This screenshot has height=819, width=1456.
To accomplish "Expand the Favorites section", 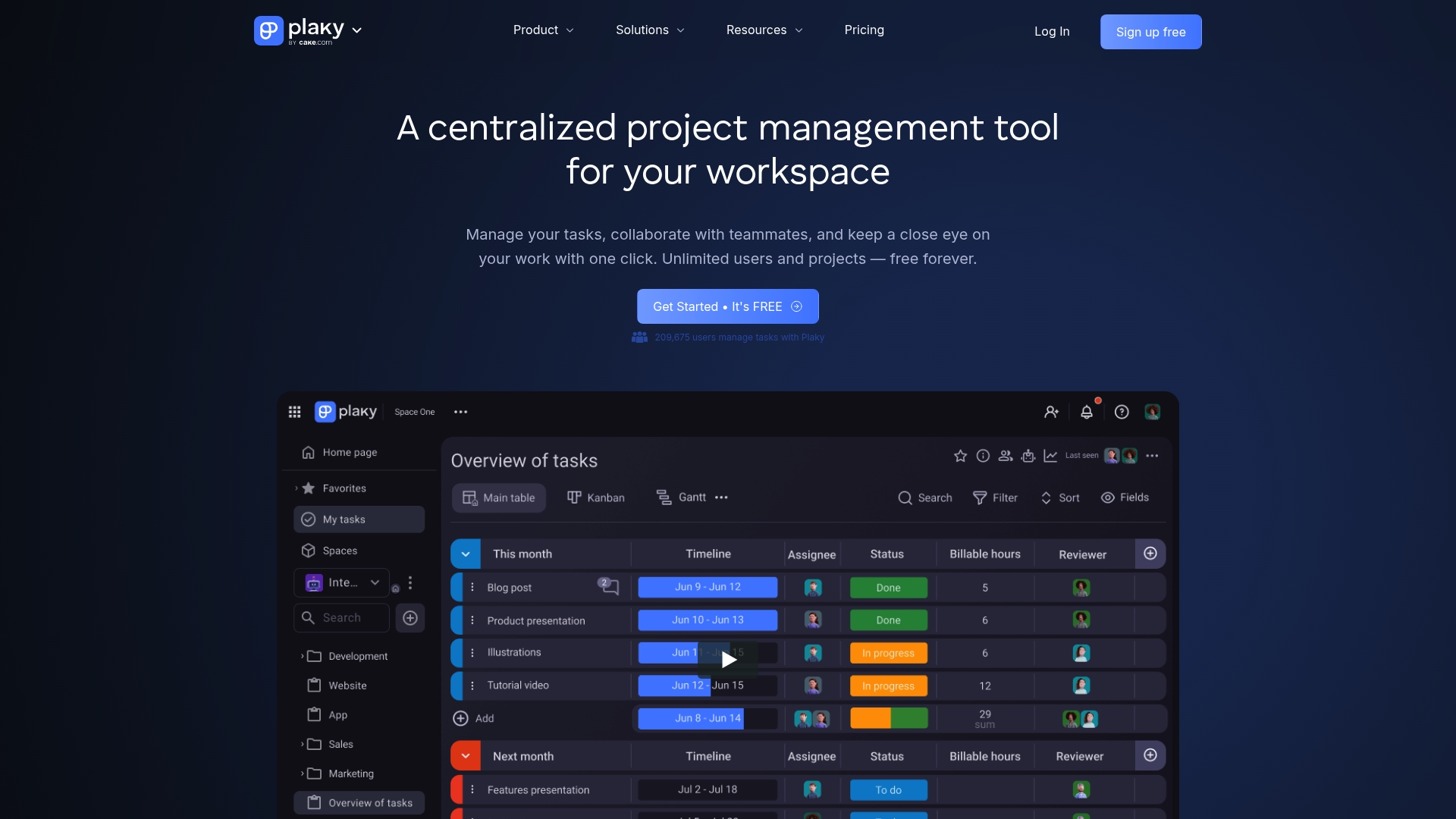I will (x=297, y=488).
